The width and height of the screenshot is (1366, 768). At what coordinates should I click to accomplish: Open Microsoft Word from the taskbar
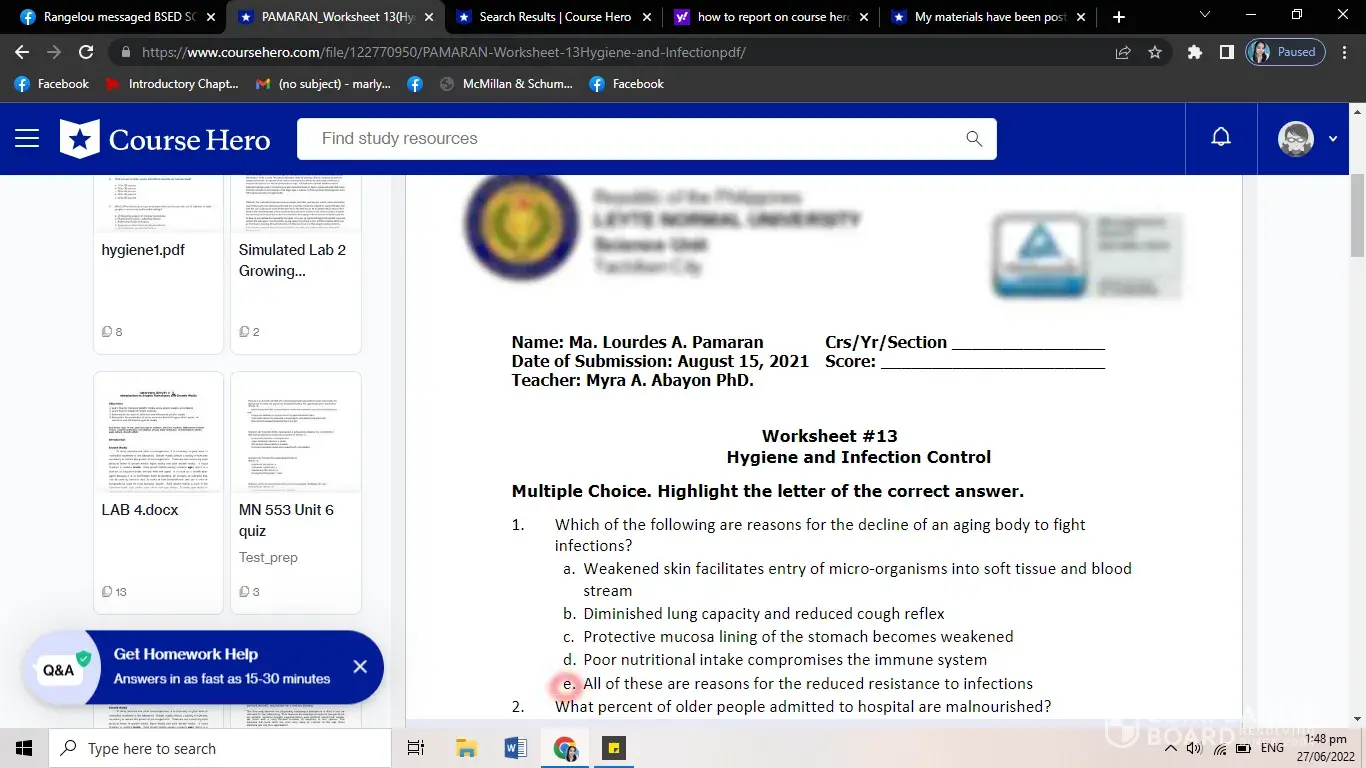tap(516, 748)
